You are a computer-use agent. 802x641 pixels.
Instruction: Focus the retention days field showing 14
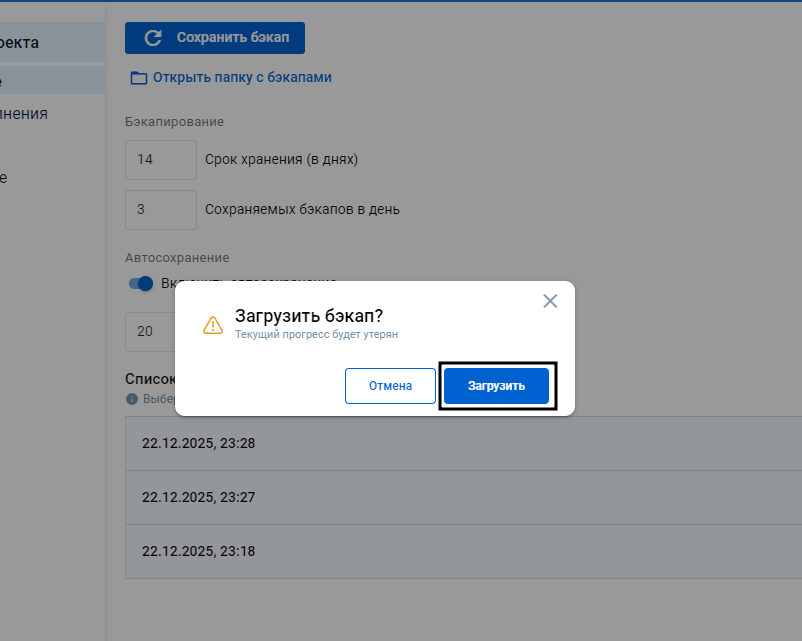[161, 160]
